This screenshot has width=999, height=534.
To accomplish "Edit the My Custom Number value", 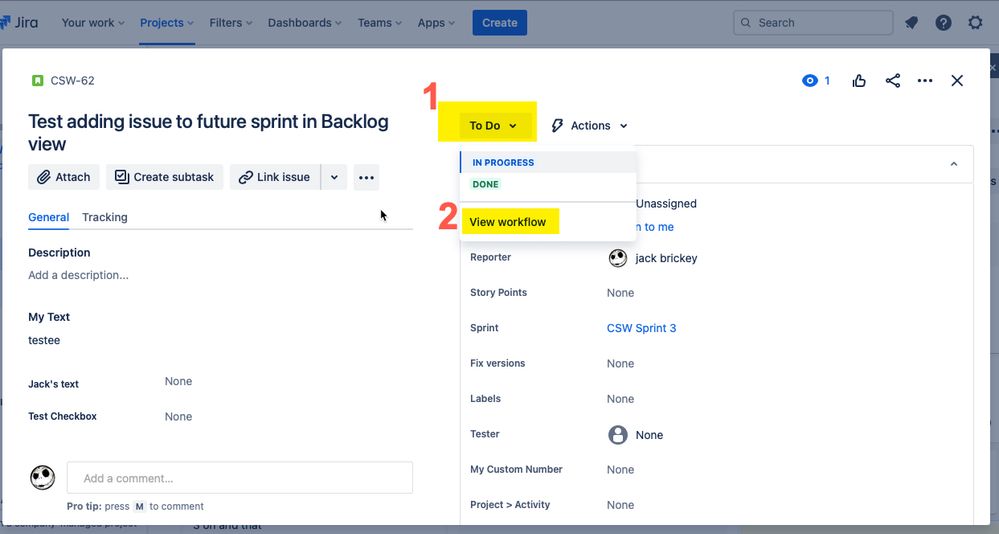I will click(621, 470).
